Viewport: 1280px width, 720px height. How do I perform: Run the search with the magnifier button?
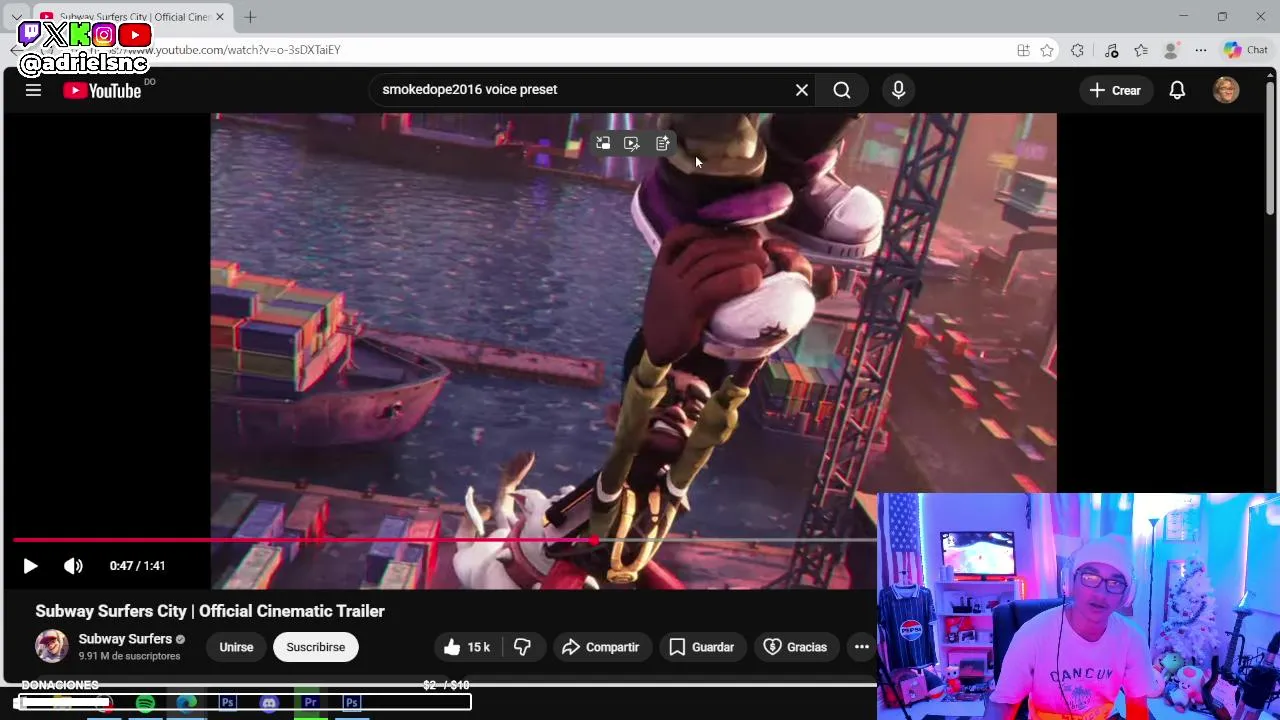(x=842, y=90)
